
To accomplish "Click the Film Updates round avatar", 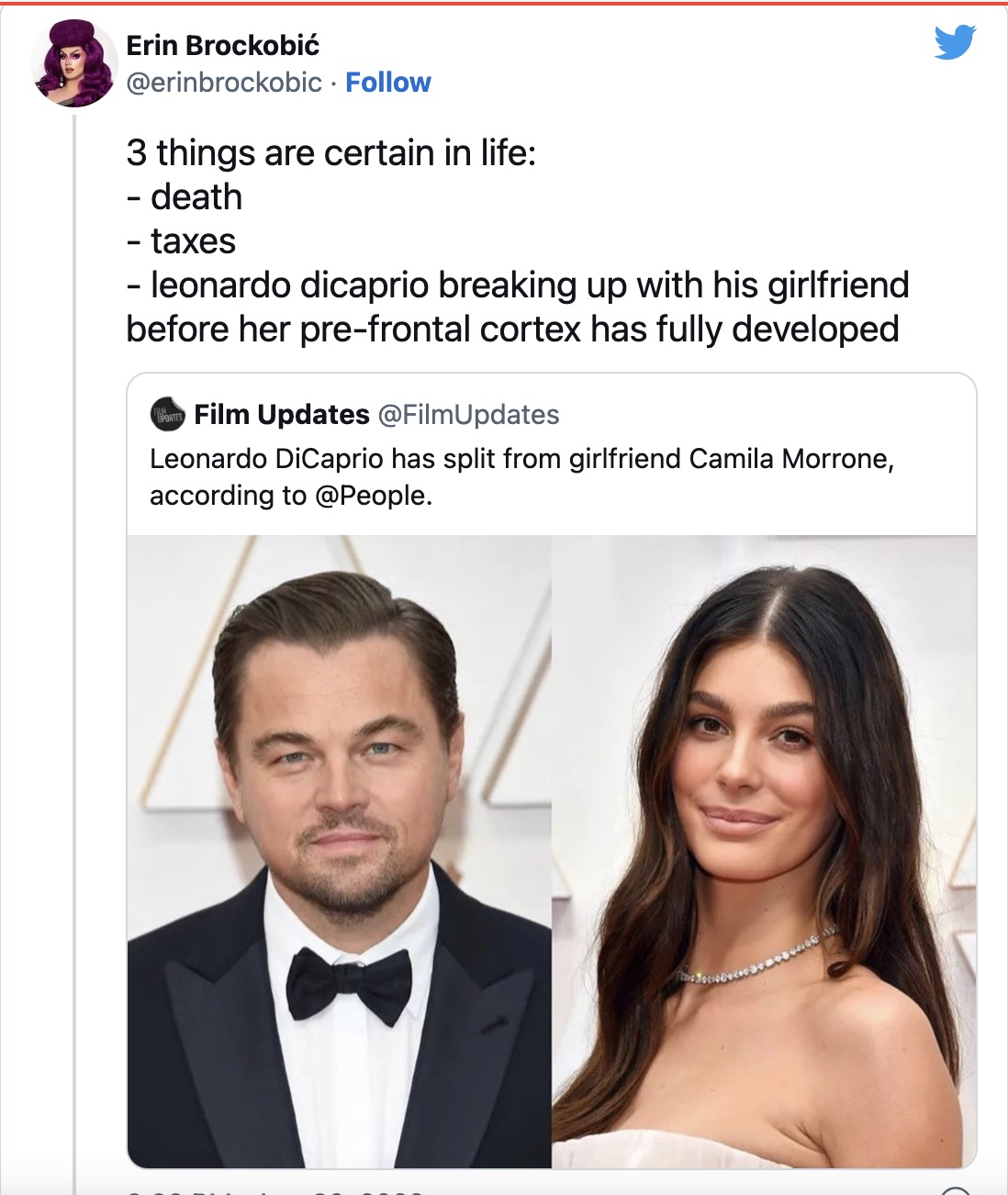I will click(167, 415).
